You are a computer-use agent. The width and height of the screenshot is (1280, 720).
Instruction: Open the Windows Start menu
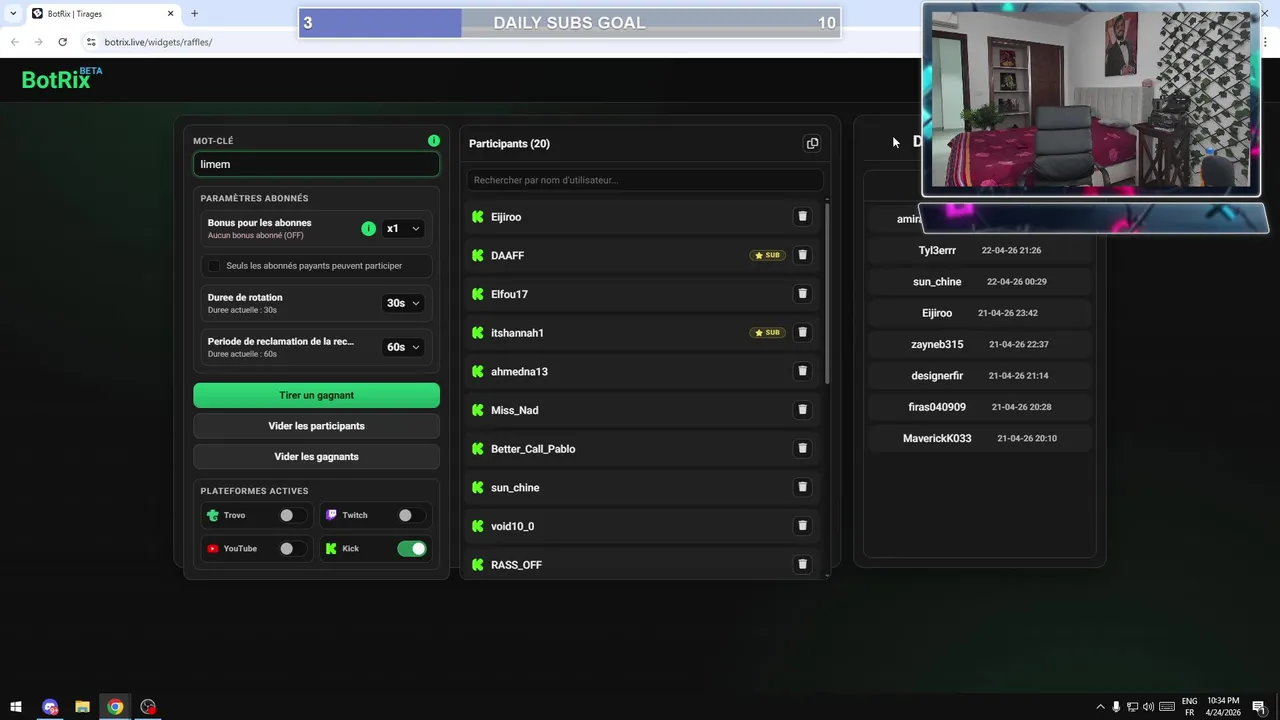point(16,707)
